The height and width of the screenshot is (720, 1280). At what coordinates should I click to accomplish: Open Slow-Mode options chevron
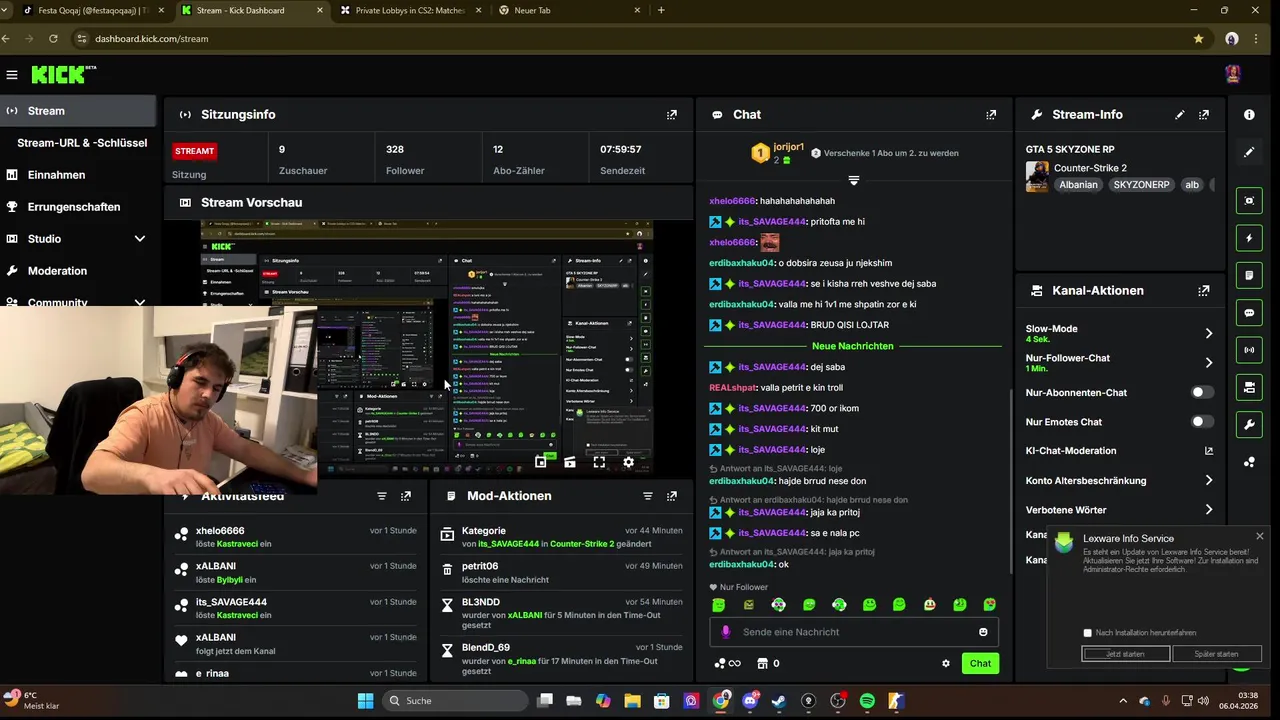click(x=1208, y=334)
